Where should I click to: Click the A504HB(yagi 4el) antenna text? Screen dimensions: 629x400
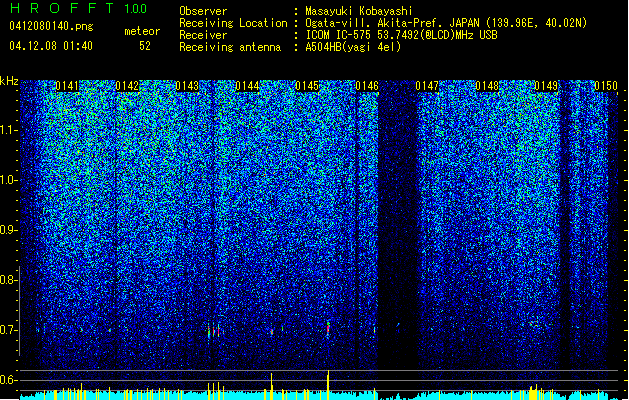[353, 47]
